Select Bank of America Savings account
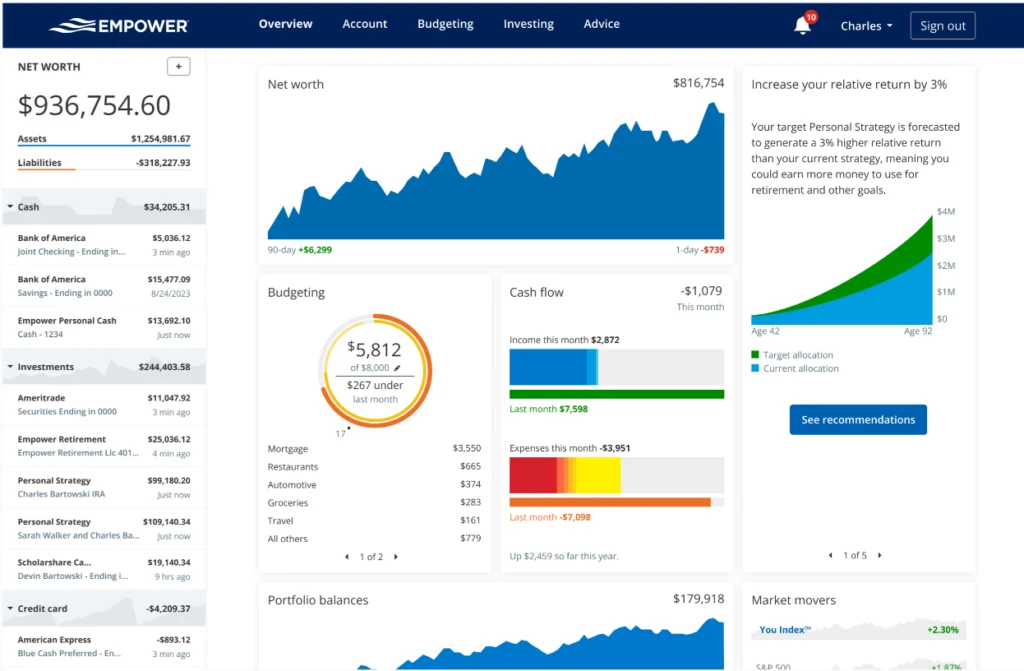The height and width of the screenshot is (671, 1024). (104, 286)
